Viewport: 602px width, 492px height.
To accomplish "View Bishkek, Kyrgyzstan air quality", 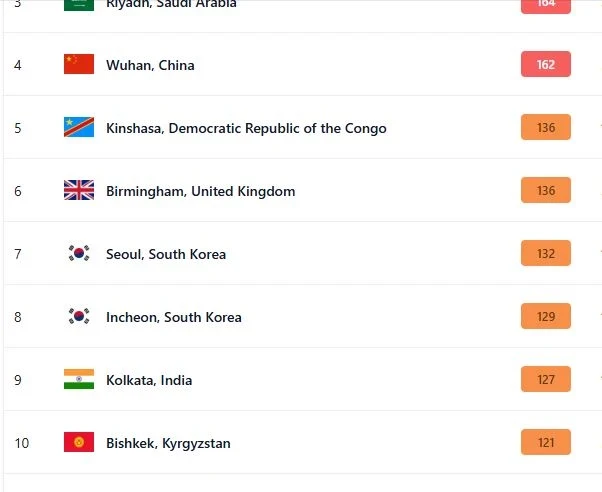I will coord(168,443).
